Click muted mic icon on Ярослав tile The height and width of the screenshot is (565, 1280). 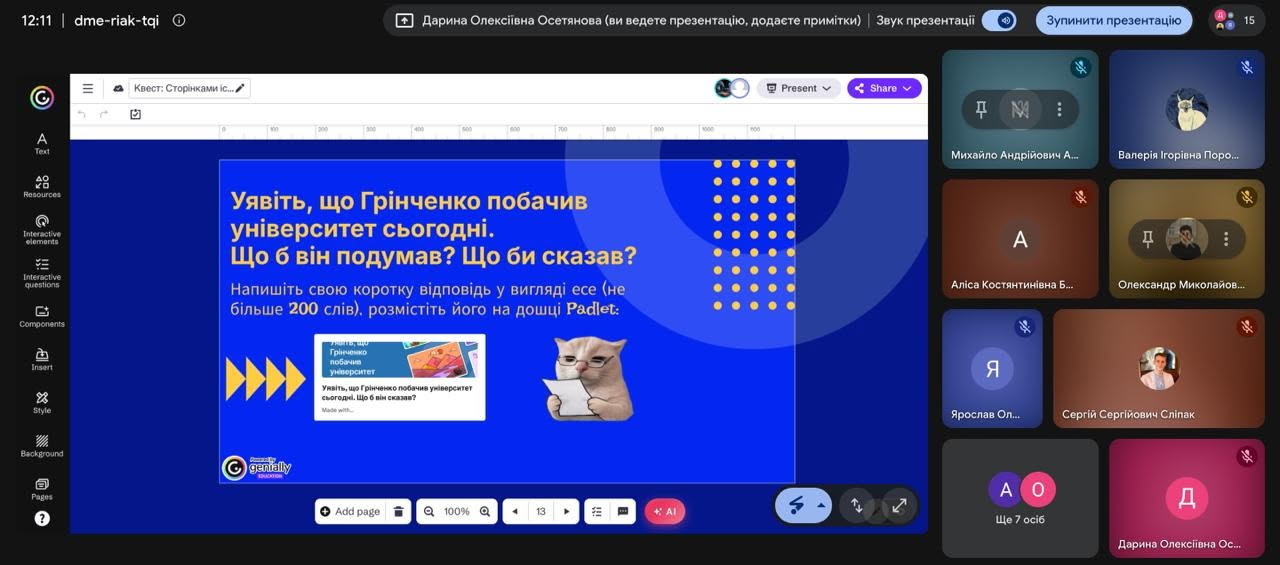click(1024, 326)
